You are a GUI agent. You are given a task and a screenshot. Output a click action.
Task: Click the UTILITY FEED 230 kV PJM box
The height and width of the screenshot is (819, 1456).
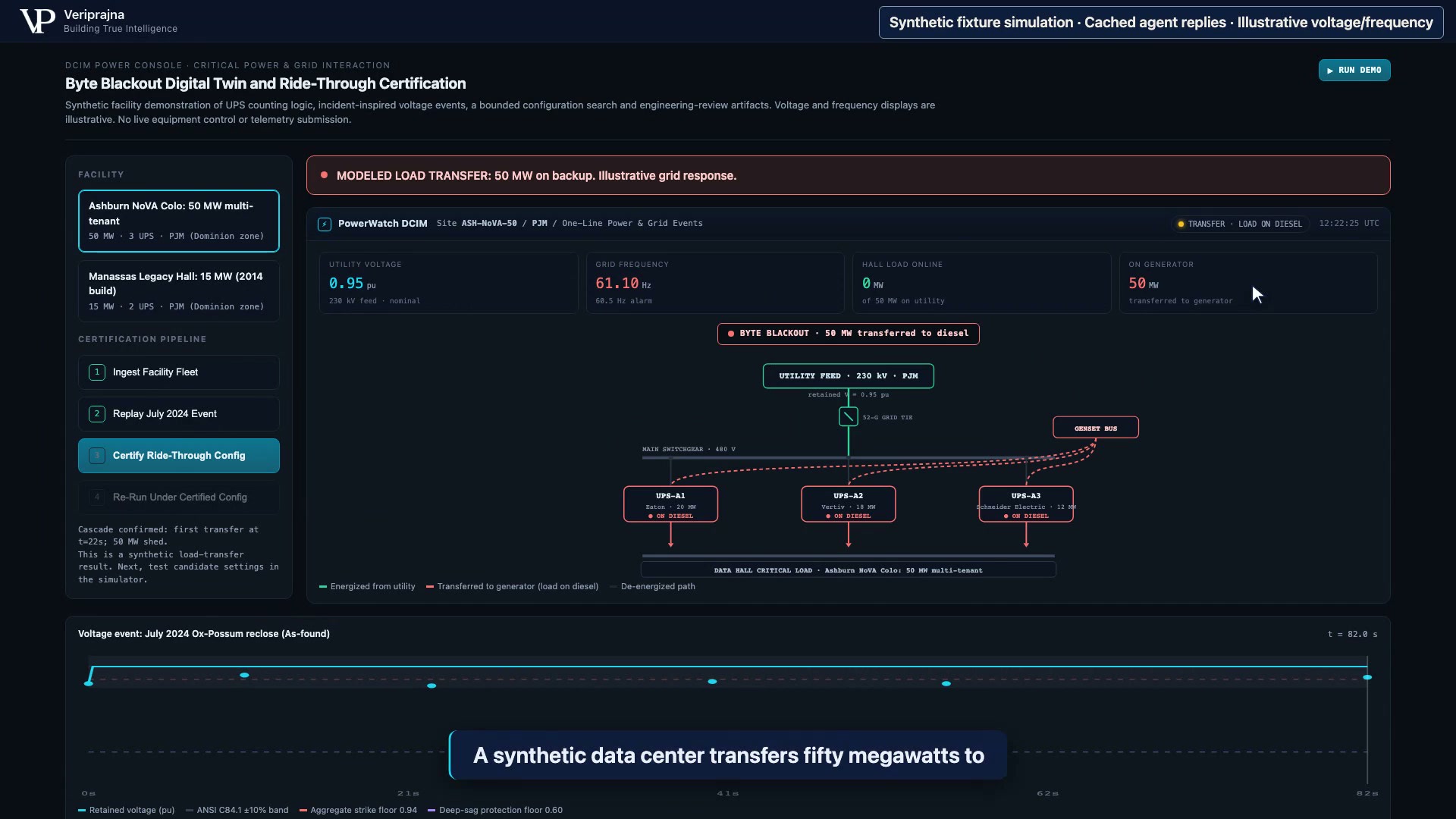pos(848,376)
